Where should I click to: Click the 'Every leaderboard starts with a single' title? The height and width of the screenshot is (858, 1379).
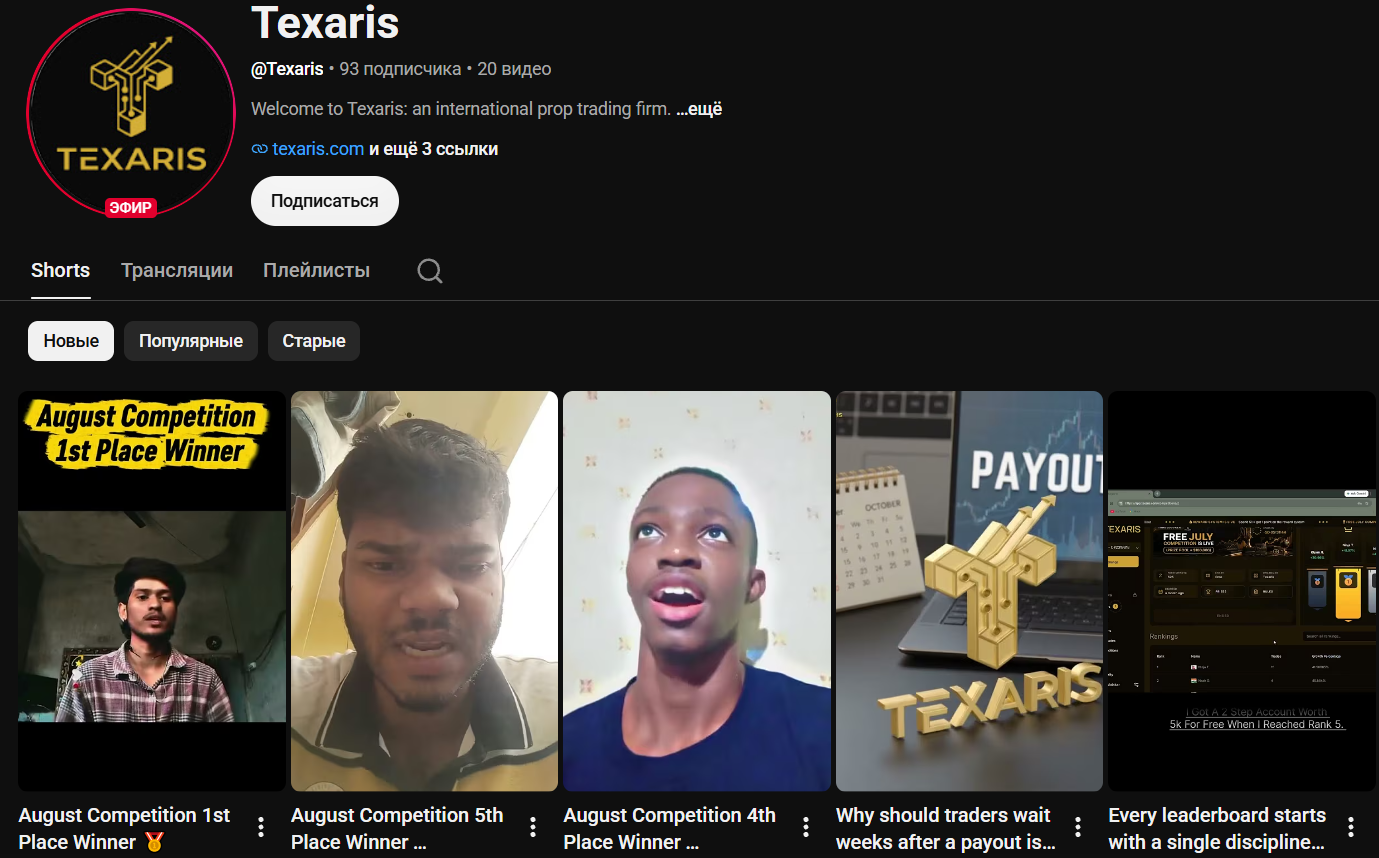pos(1217,829)
